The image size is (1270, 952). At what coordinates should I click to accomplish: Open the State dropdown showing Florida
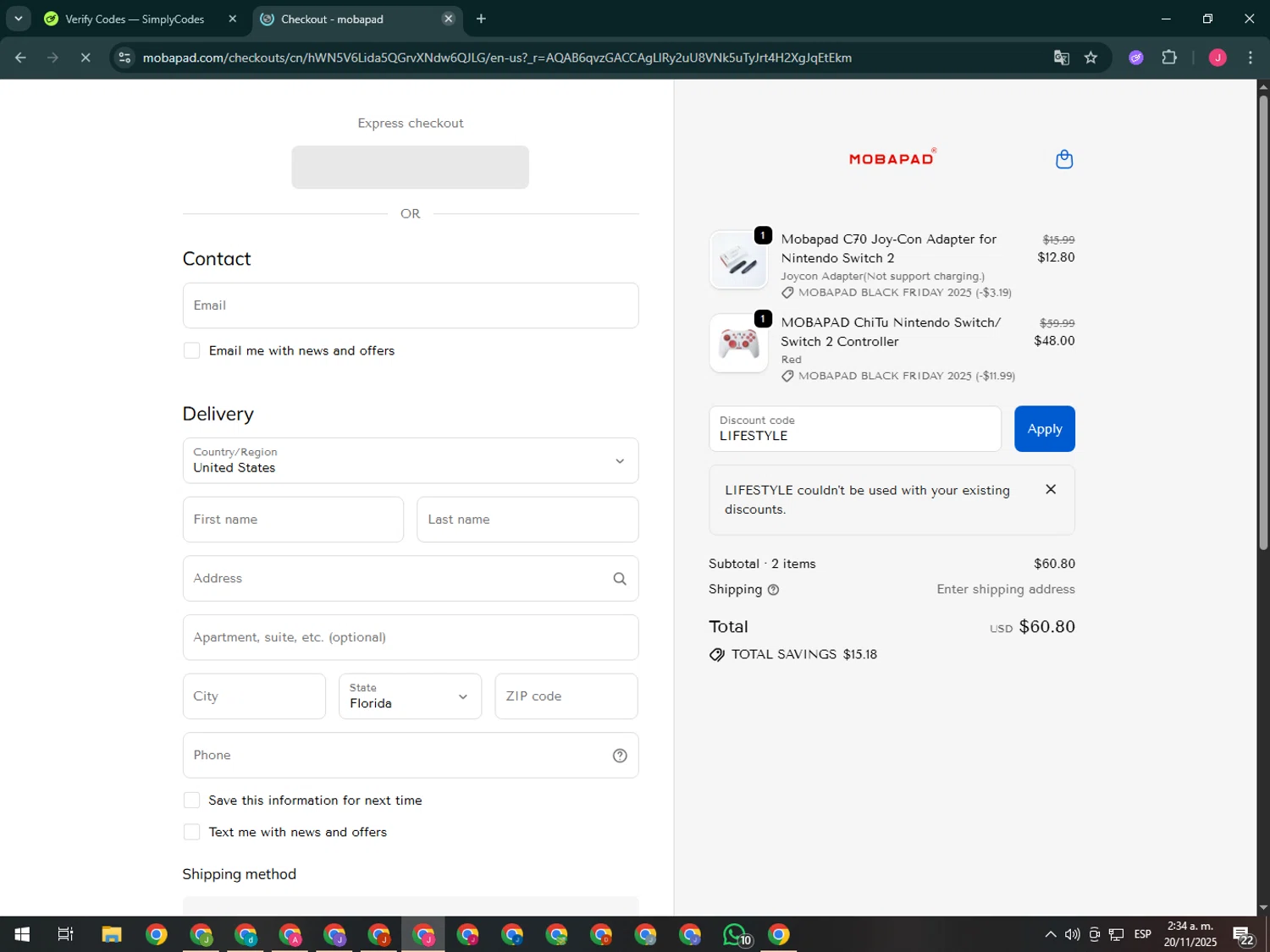point(411,696)
